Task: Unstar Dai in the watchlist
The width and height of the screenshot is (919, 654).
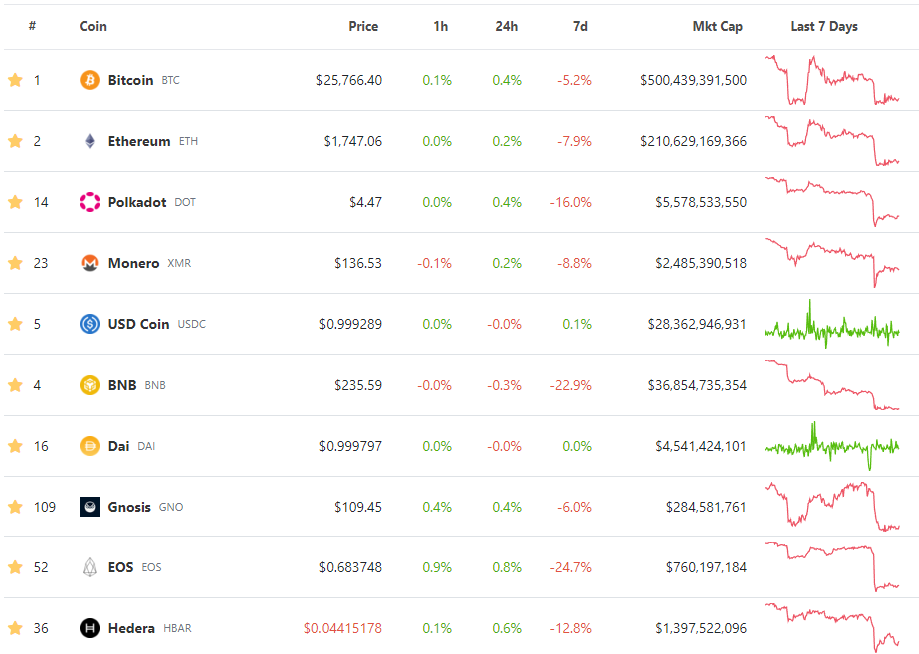Action: [15, 446]
